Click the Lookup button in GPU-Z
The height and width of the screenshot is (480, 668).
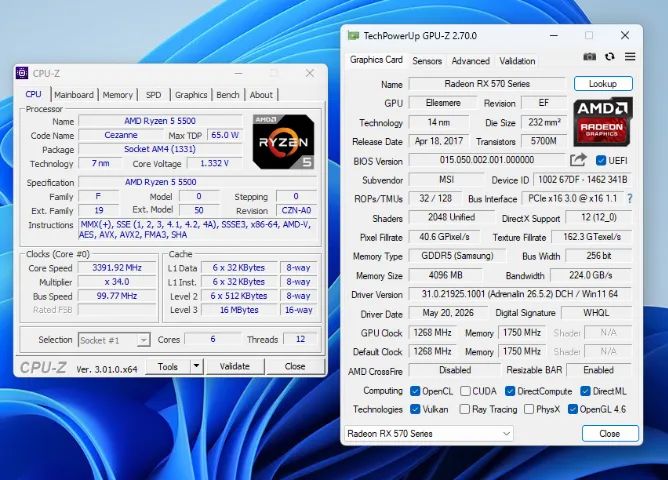[603, 83]
